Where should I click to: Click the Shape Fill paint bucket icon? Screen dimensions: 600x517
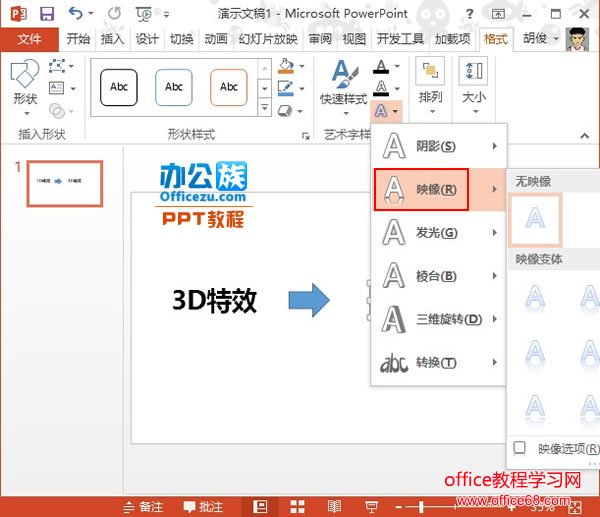286,66
